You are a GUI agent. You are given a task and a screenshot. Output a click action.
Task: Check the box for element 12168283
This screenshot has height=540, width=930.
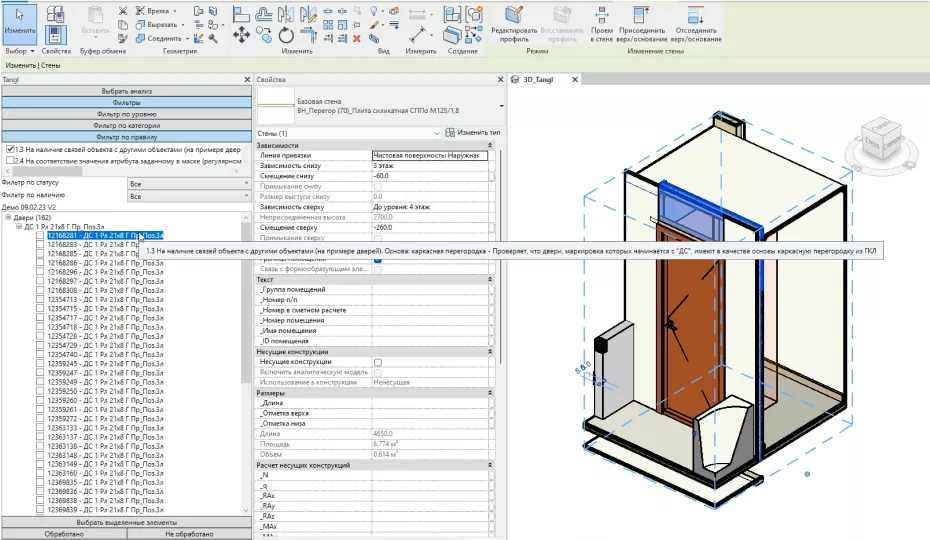click(x=40, y=245)
